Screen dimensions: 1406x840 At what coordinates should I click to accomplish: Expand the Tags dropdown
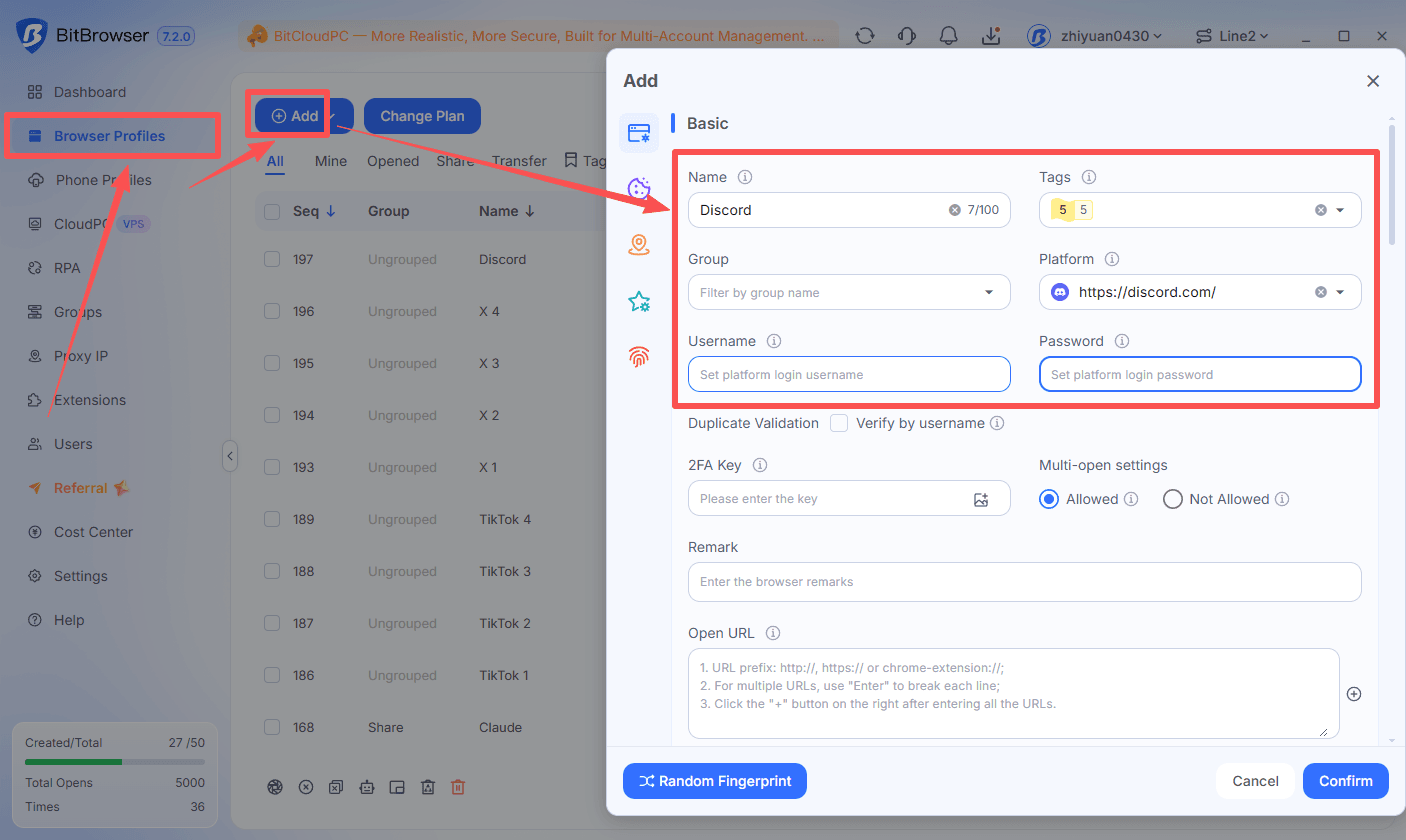[1340, 210]
